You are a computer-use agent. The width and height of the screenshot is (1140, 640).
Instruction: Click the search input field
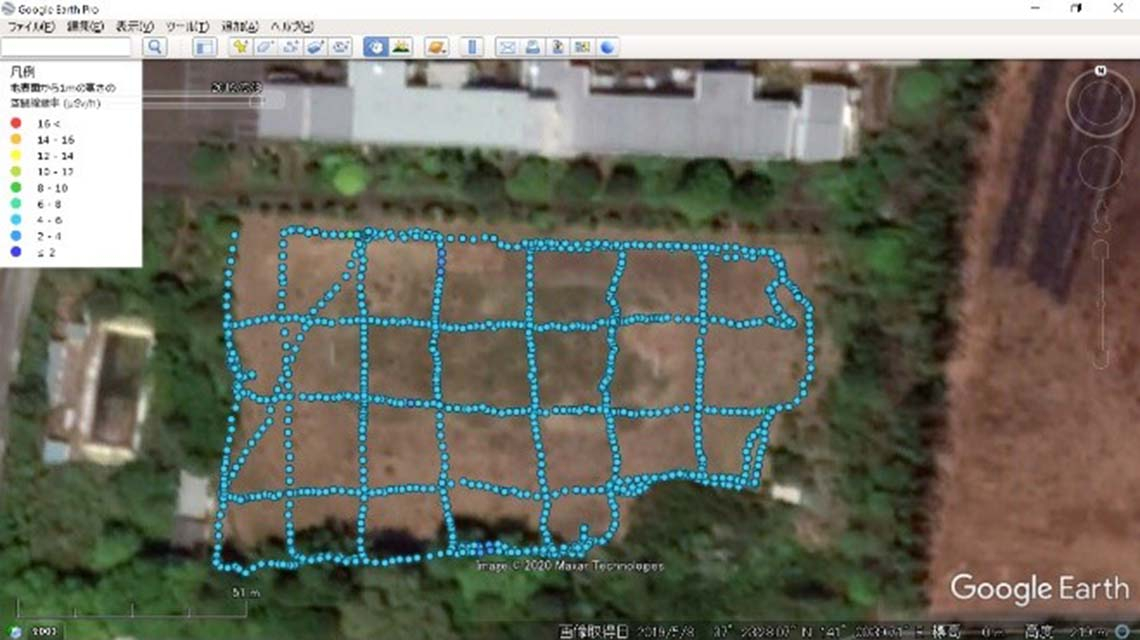pos(66,46)
